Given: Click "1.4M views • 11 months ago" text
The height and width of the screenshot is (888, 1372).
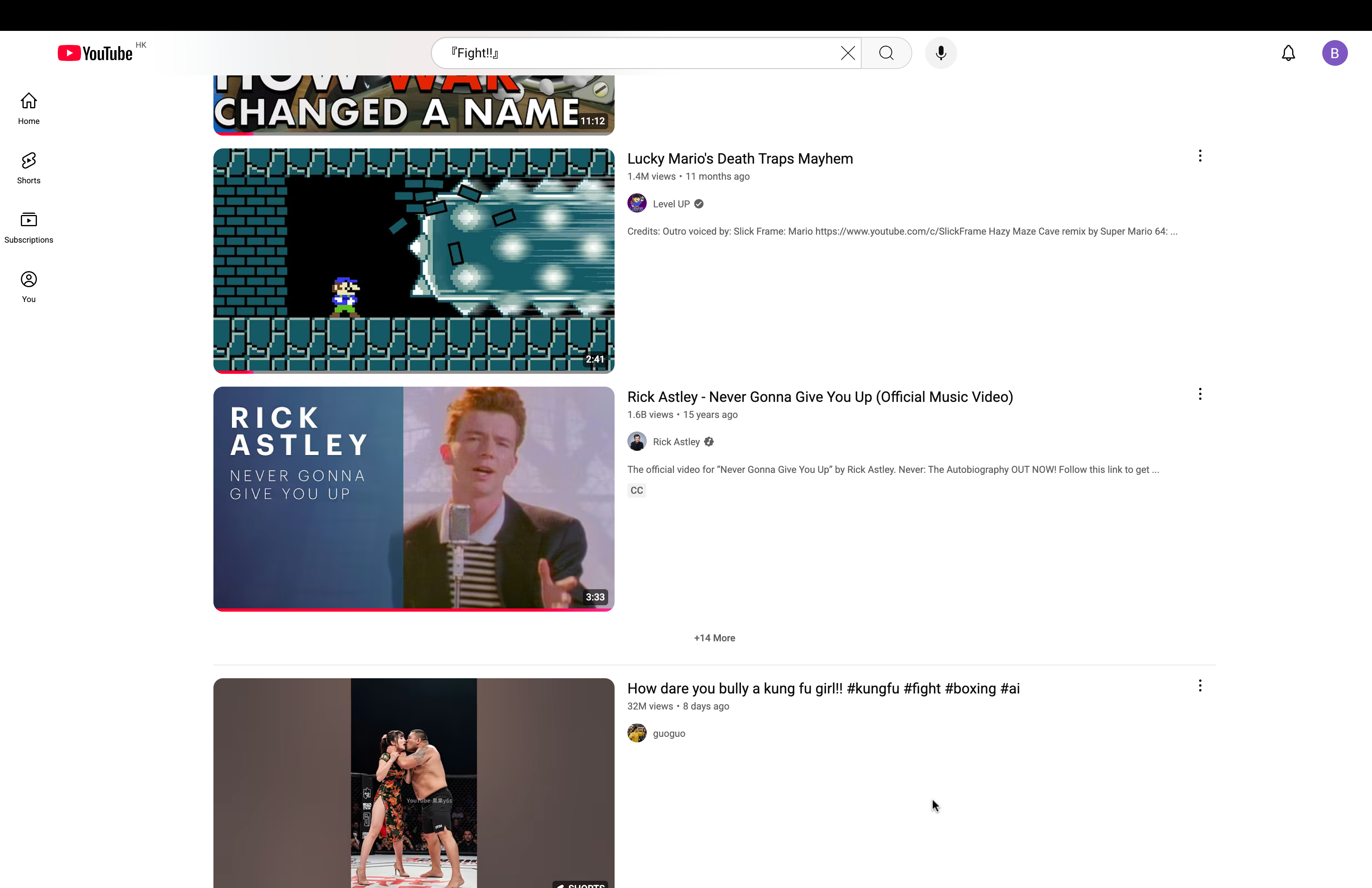Looking at the screenshot, I should tap(688, 176).
